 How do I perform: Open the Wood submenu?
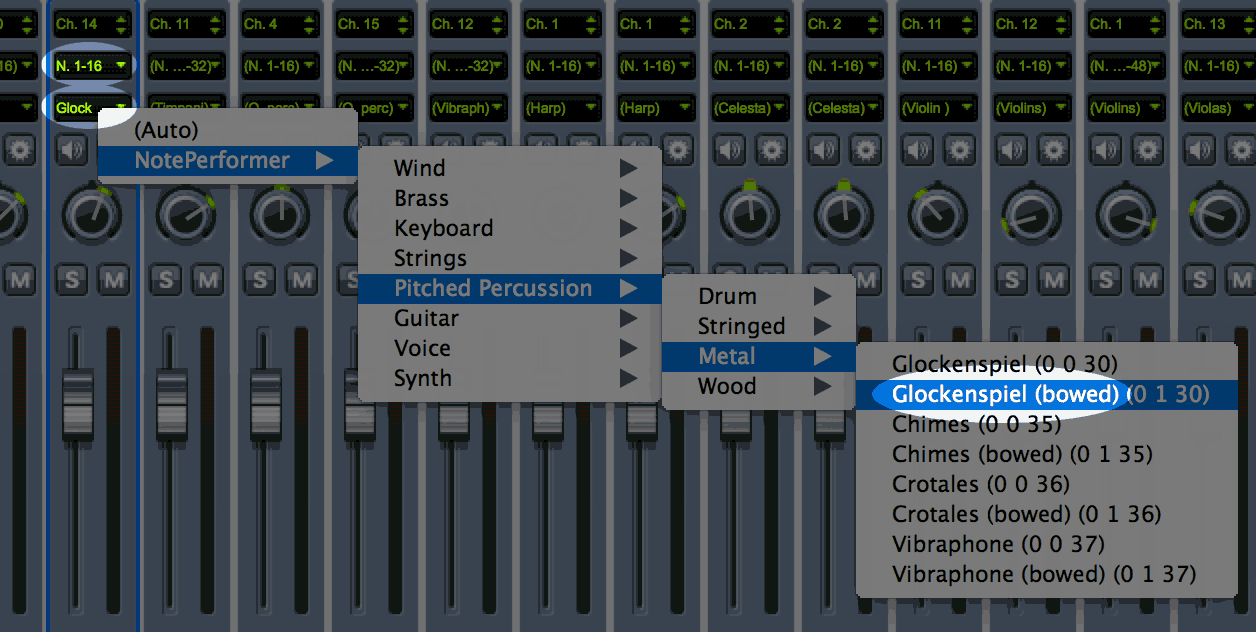759,386
